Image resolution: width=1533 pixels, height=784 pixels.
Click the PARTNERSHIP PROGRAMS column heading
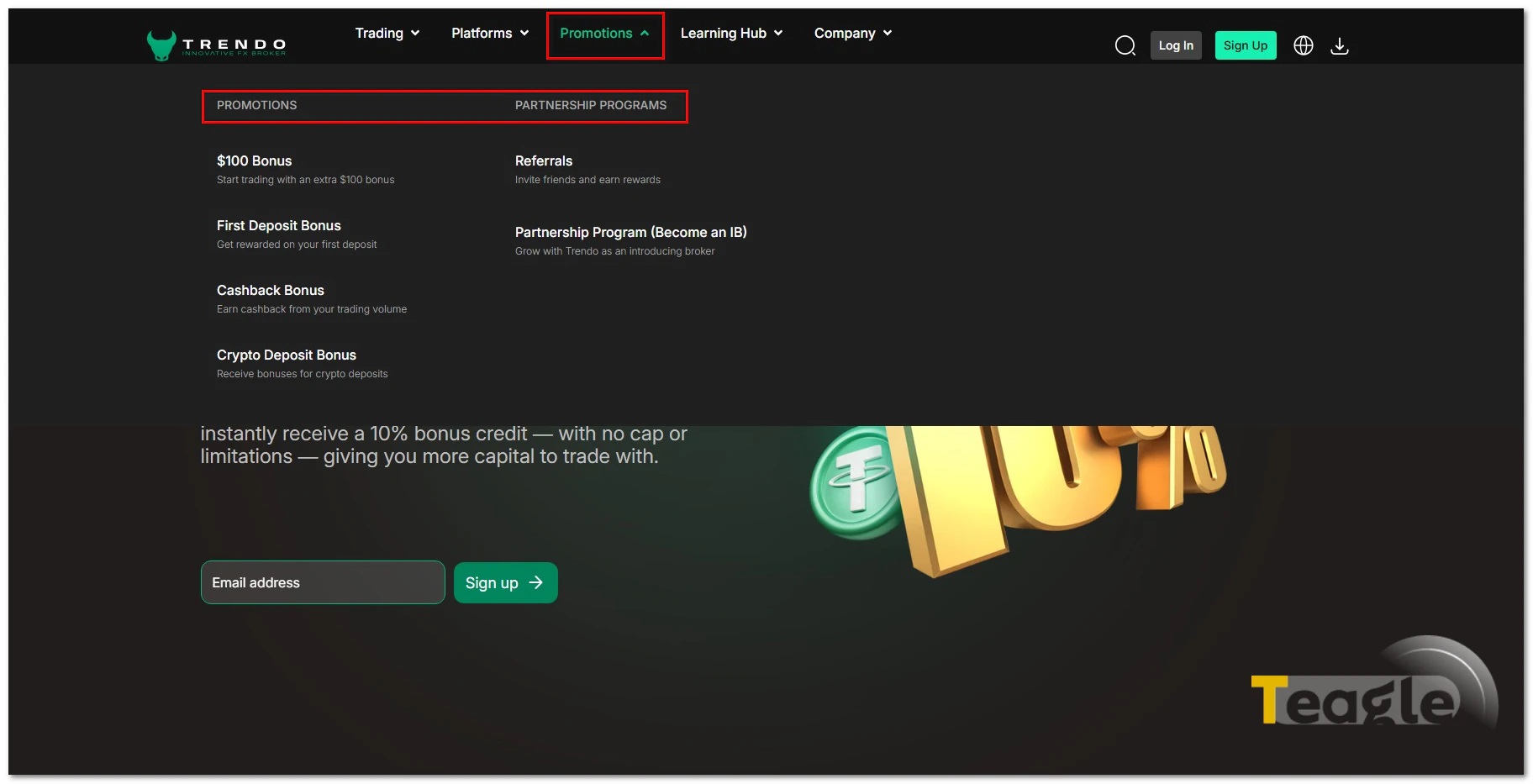(591, 105)
